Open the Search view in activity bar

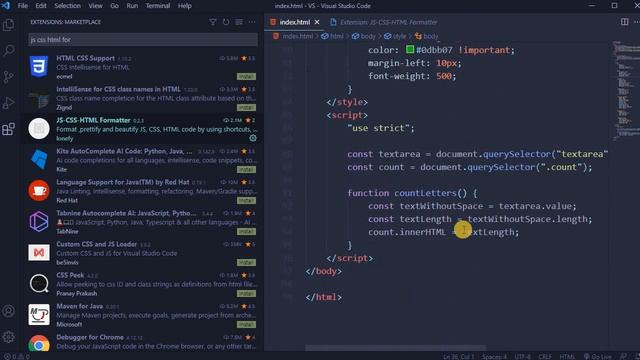tap(9, 51)
